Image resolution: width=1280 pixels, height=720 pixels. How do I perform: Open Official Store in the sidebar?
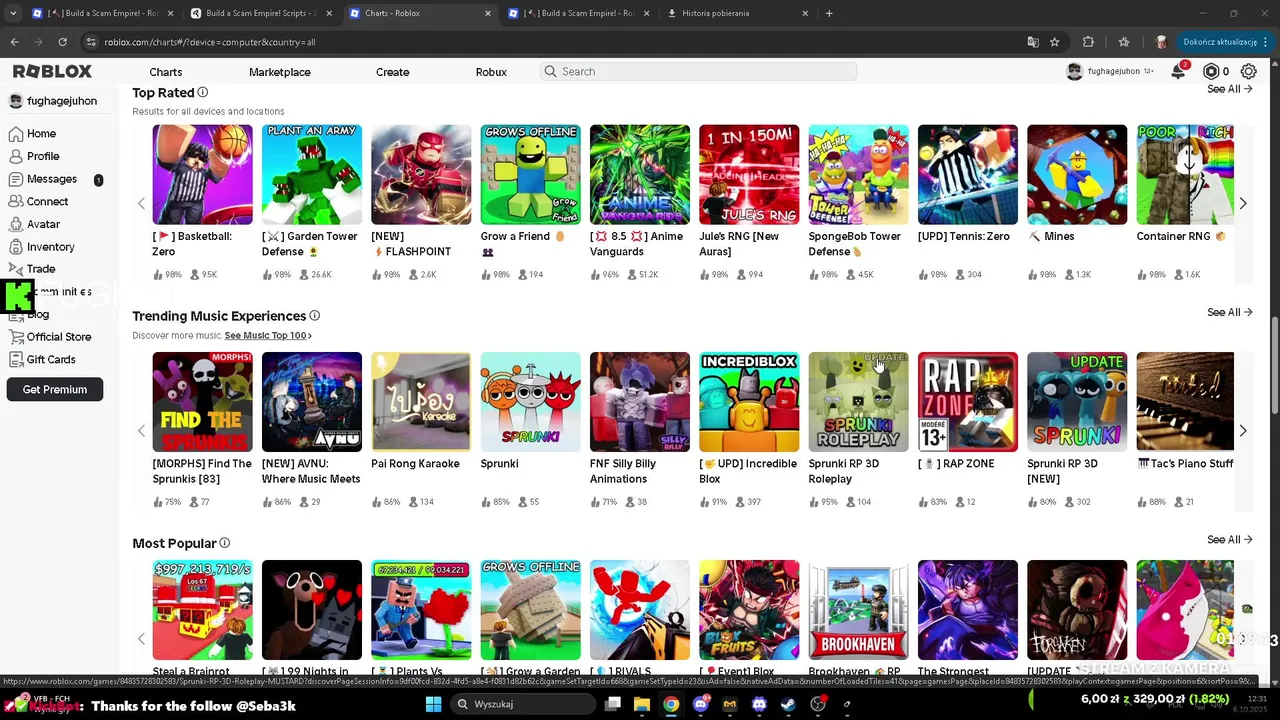coord(49,337)
